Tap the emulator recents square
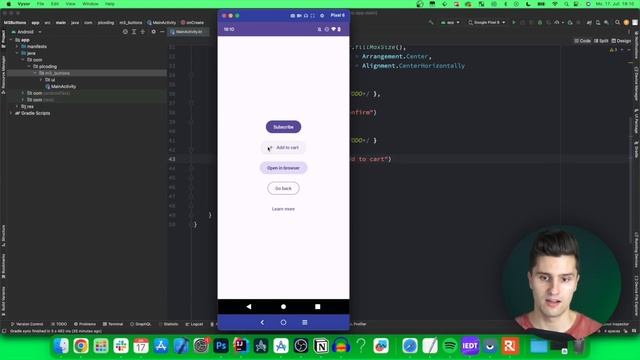640x360 pixels. (x=318, y=307)
